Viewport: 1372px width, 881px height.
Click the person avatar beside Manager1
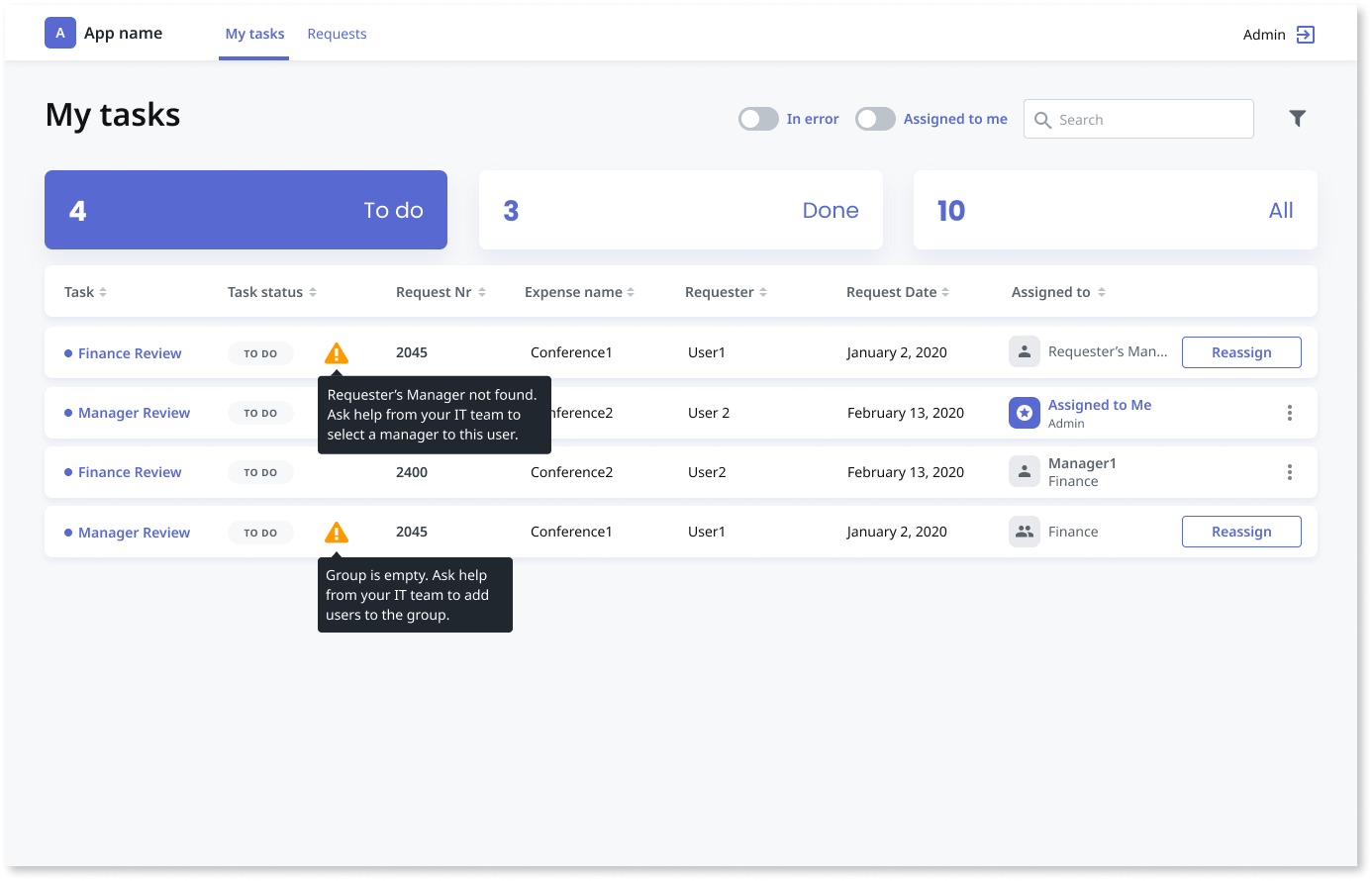click(x=1025, y=472)
